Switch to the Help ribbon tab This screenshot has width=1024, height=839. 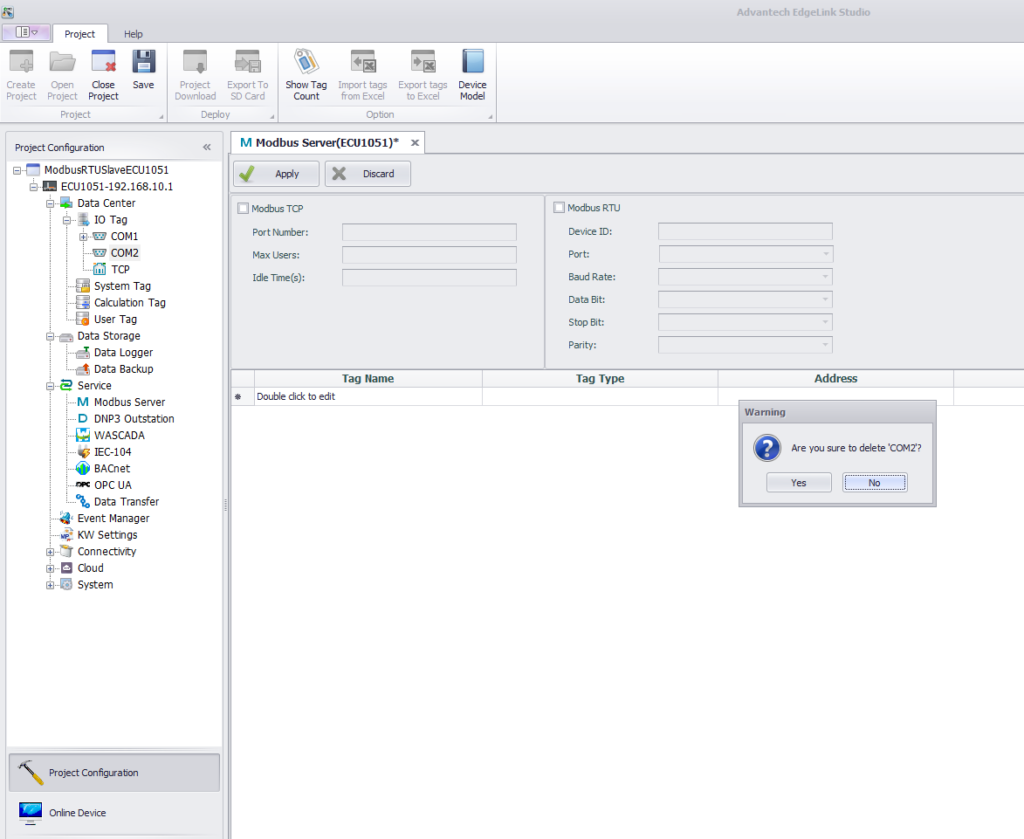[x=133, y=34]
